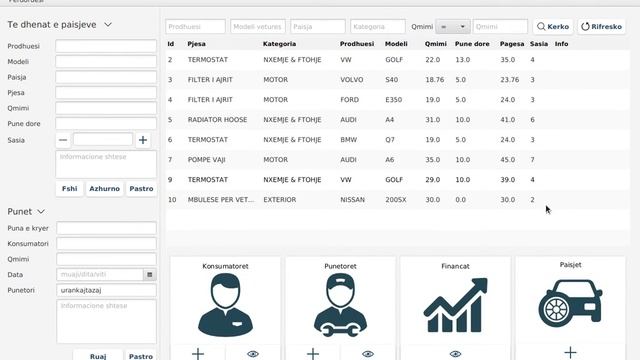Viewport: 640px width, 360px height.
Task: Select the MBULESE PER VET... row
Action: coord(398,200)
